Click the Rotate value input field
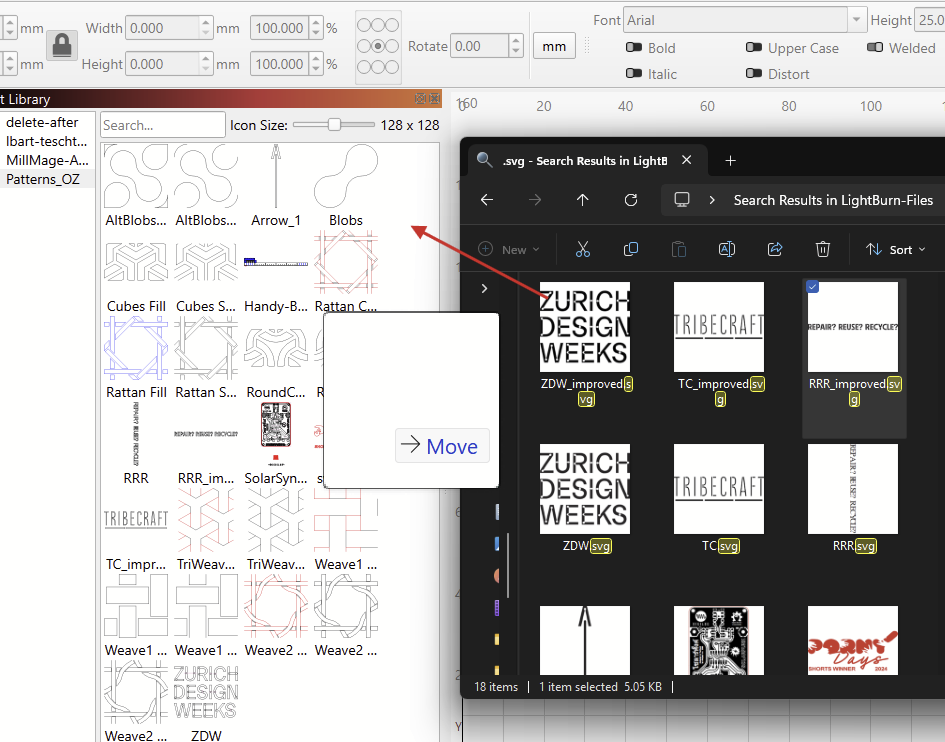The image size is (945, 742). click(x=480, y=46)
